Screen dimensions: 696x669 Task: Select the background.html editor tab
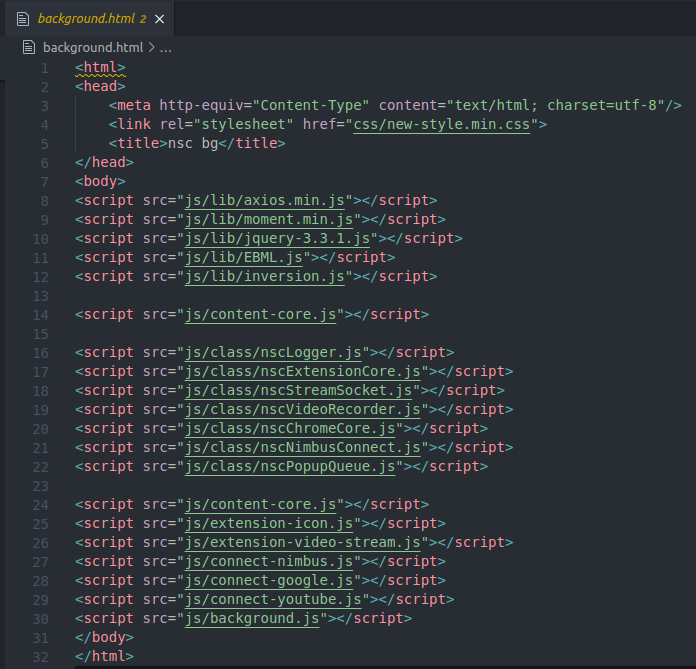click(x=85, y=19)
